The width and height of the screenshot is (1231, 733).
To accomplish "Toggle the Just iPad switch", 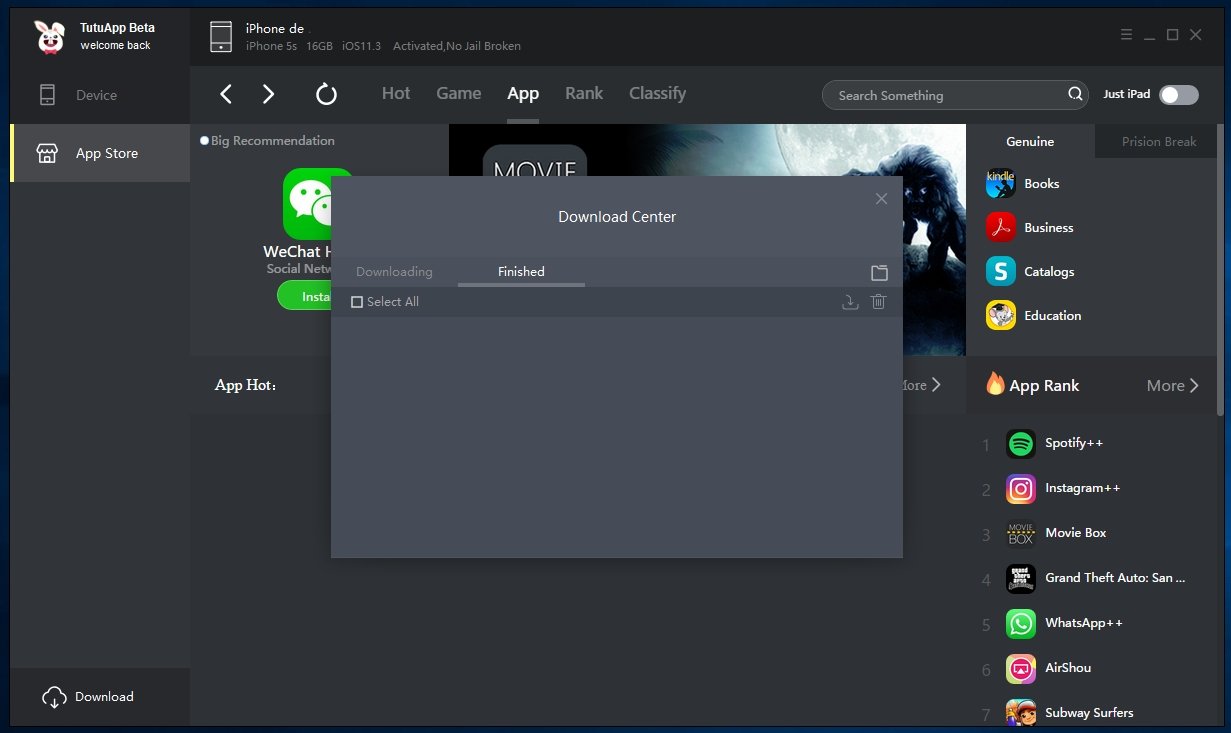I will tap(1178, 95).
